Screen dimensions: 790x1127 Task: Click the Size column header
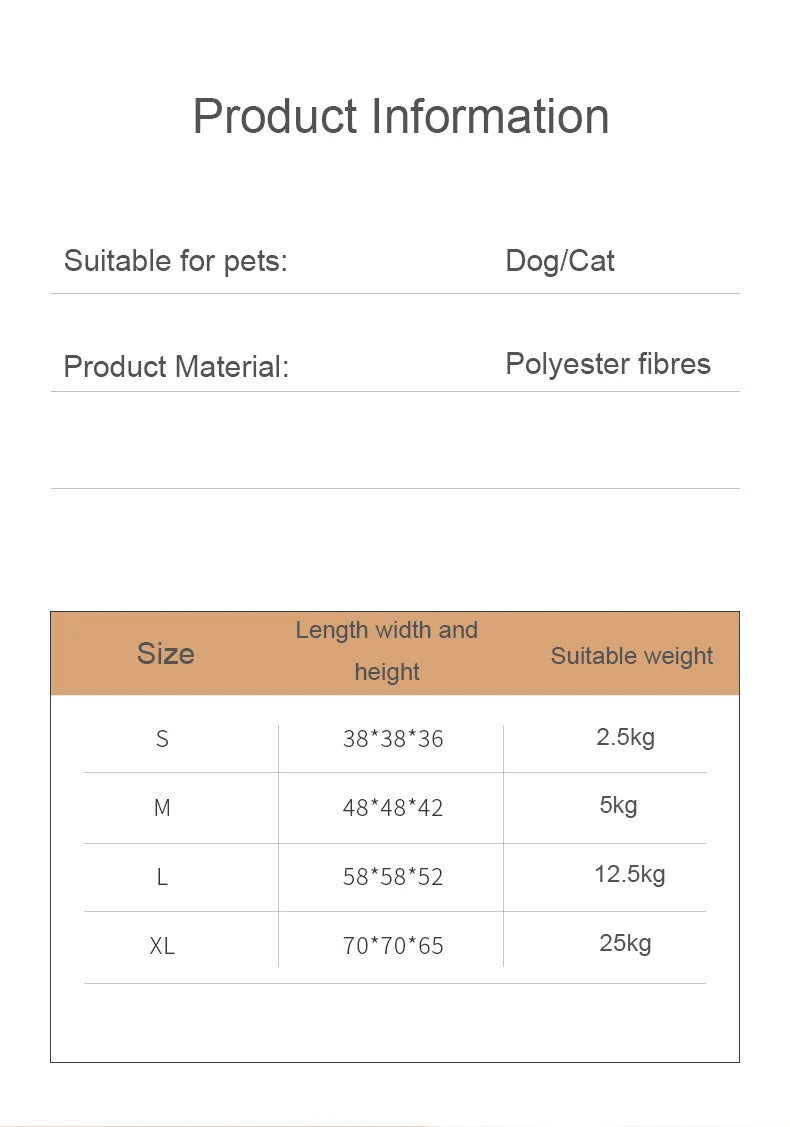tap(165, 654)
